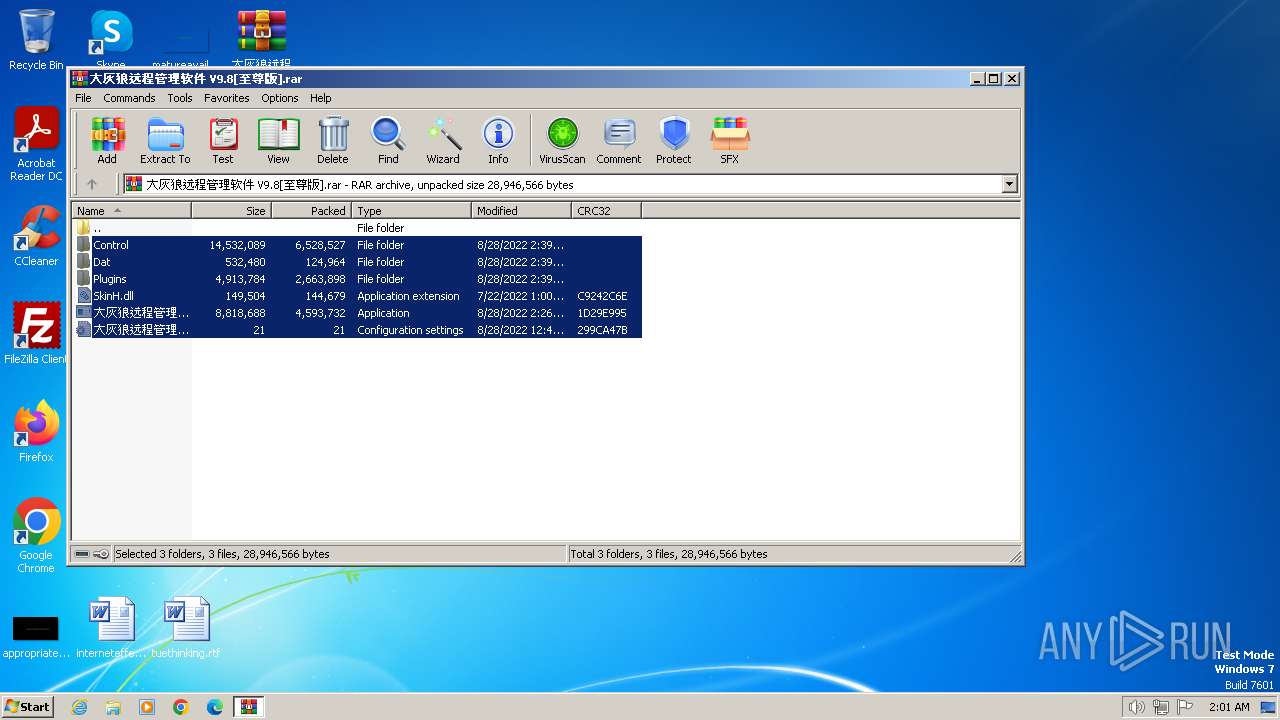1280x720 pixels.
Task: Open the Help menu
Action: 320,98
